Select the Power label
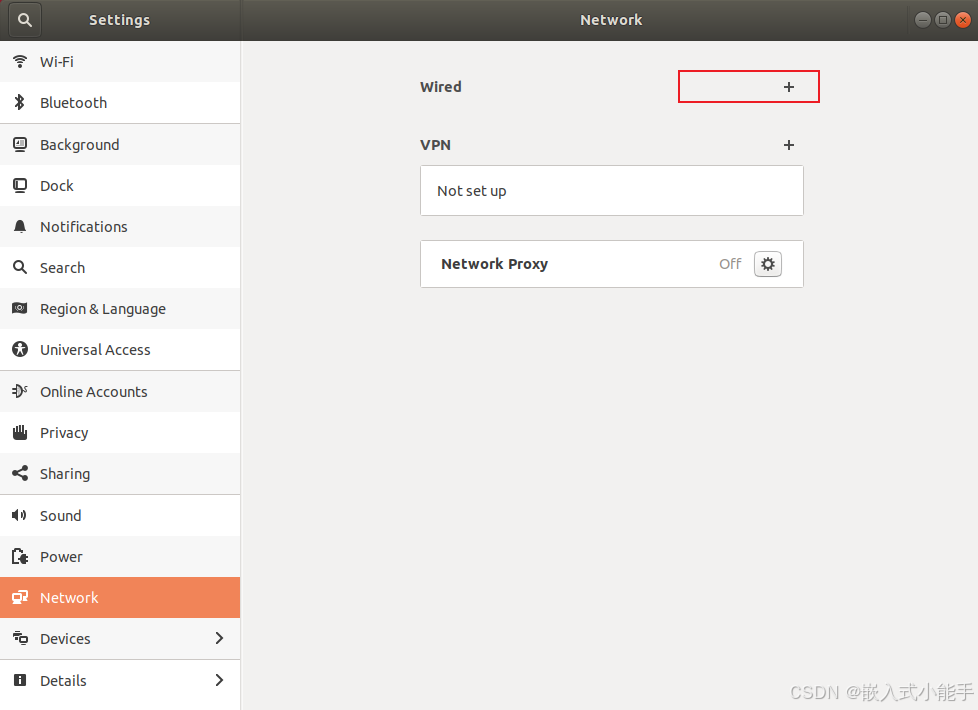 pyautogui.click(x=61, y=557)
